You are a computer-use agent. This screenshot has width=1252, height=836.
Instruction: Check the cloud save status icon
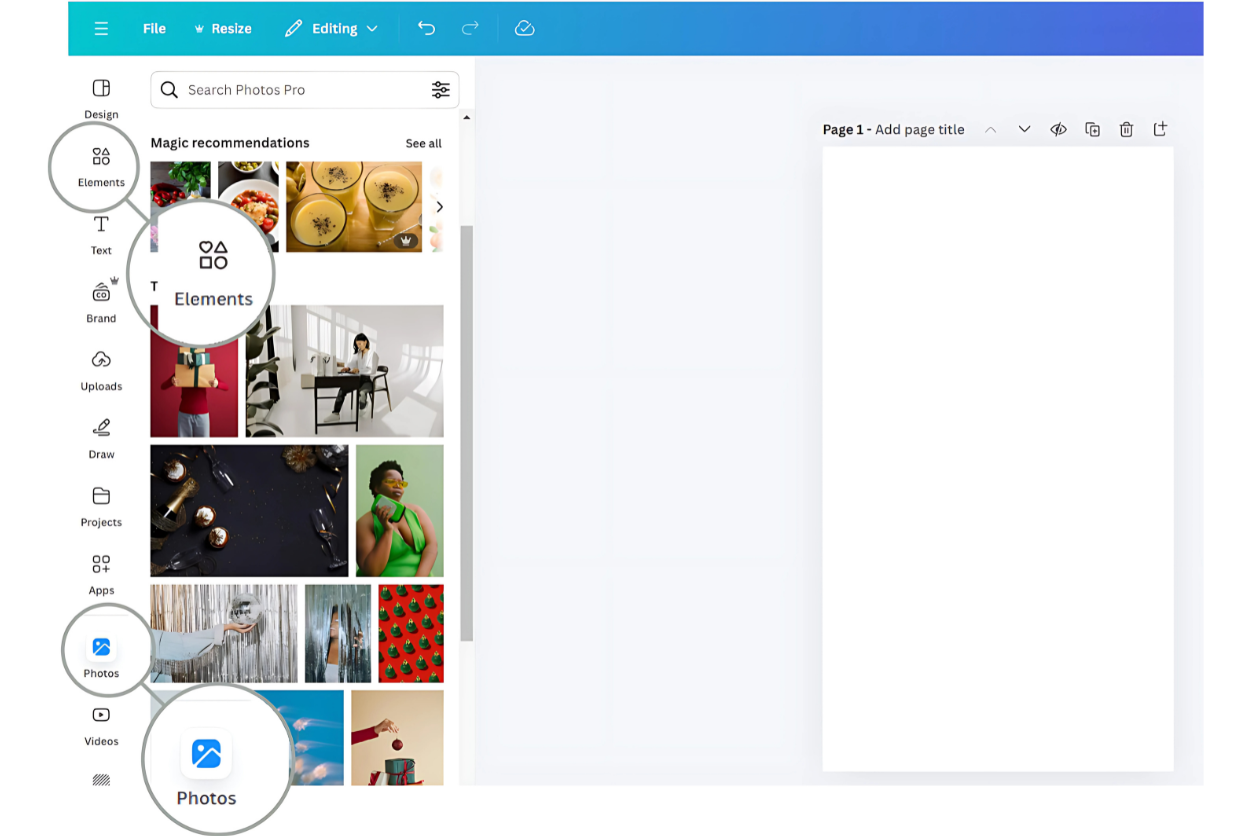[x=524, y=29]
